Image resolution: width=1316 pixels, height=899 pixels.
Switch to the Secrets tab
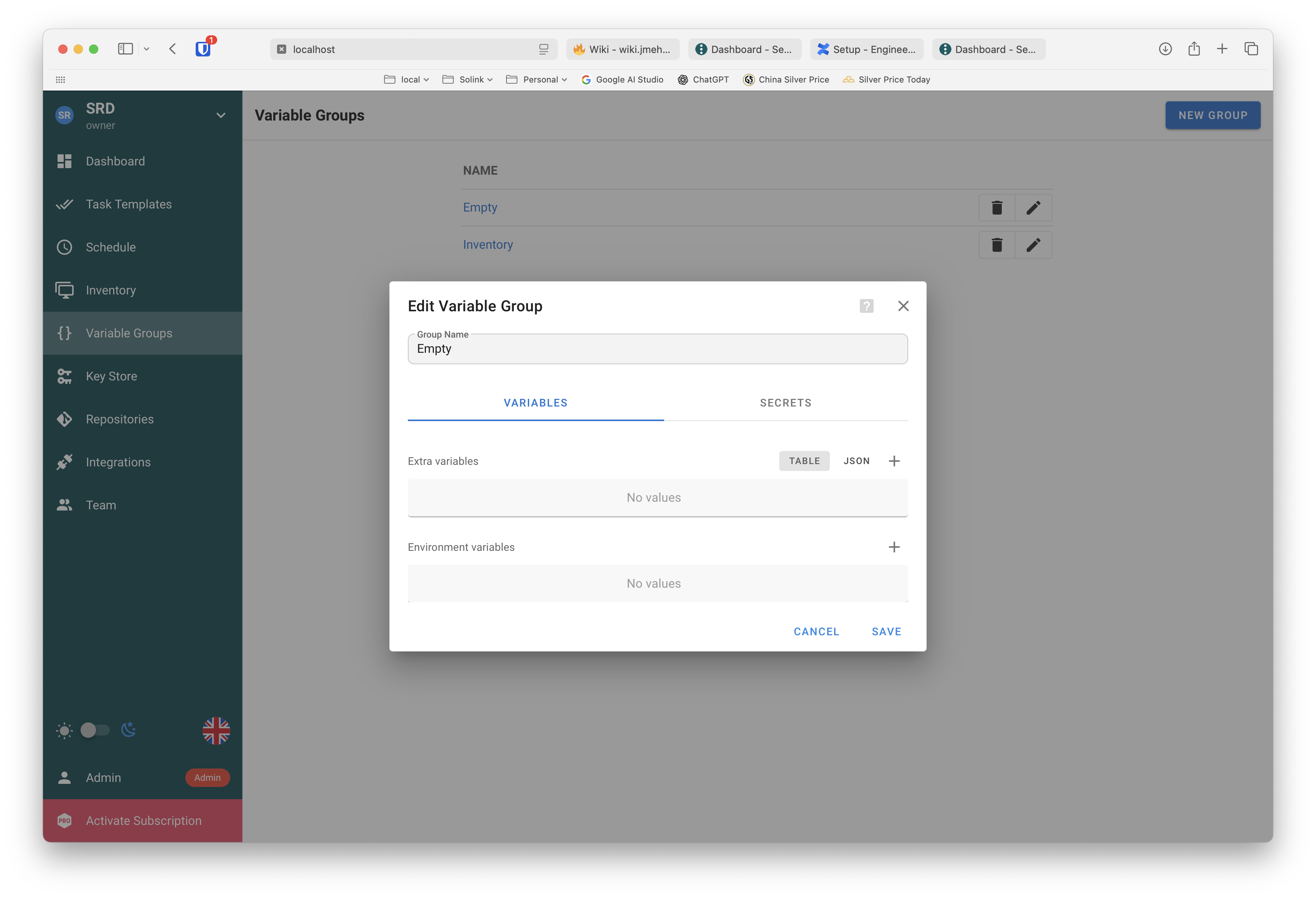click(785, 403)
